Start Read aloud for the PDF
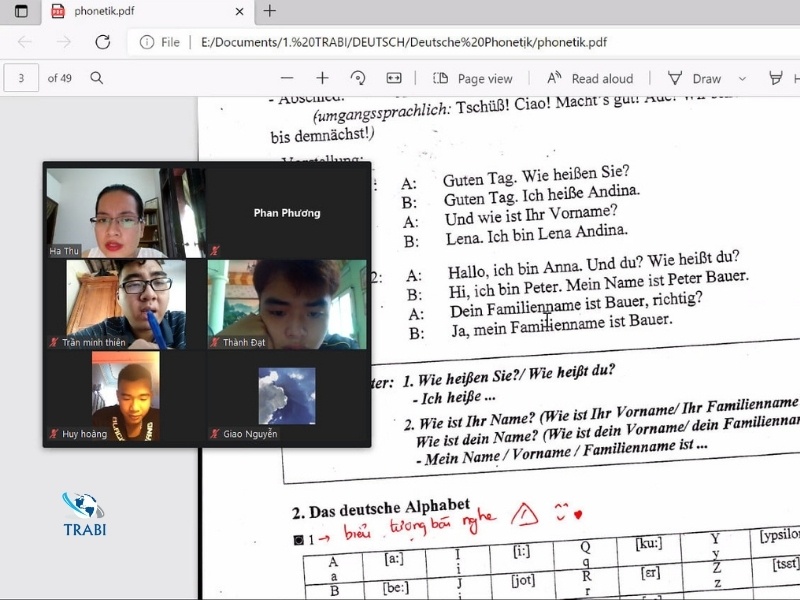The height and width of the screenshot is (600, 800). (590, 79)
